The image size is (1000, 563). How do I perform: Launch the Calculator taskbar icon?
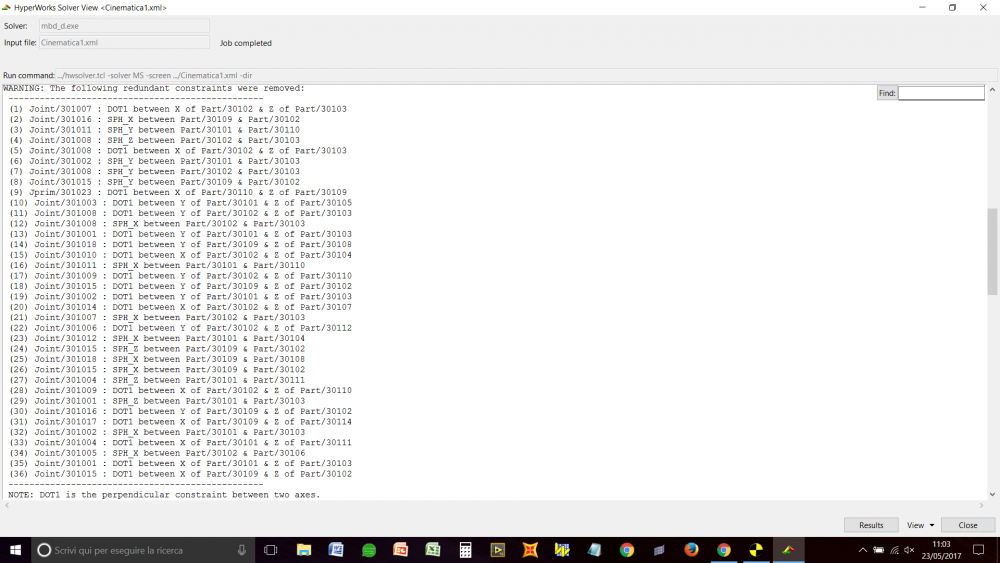click(465, 550)
